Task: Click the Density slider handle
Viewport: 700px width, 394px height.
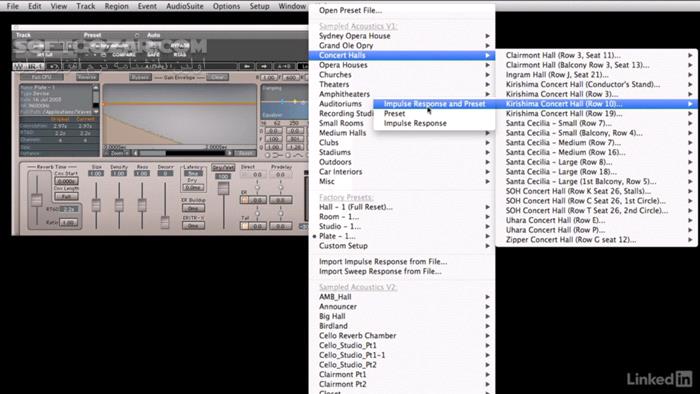Action: click(119, 205)
